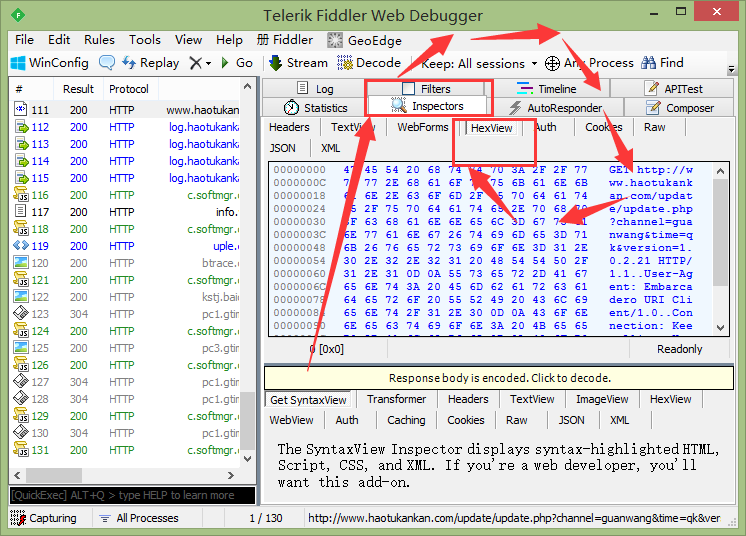The image size is (746, 536).
Task: Tick the Filters tab checkbox
Action: [x=408, y=88]
